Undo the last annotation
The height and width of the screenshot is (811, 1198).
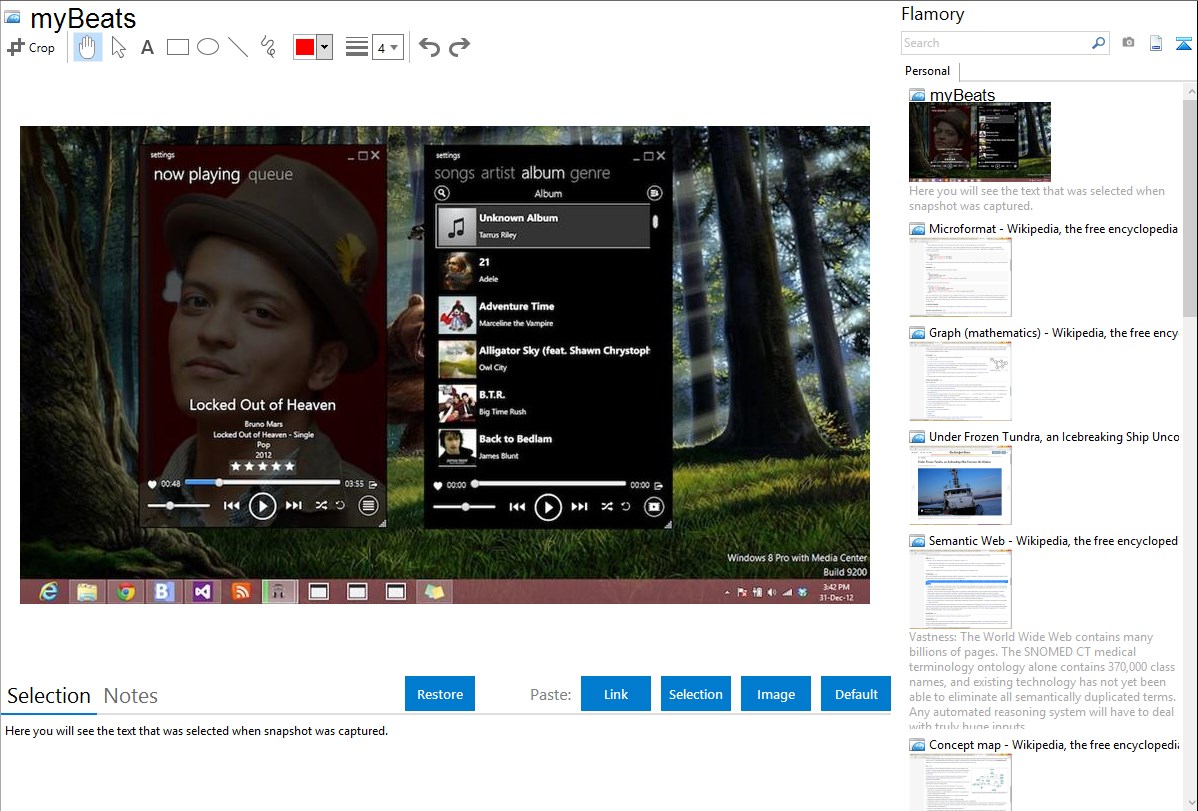(429, 47)
